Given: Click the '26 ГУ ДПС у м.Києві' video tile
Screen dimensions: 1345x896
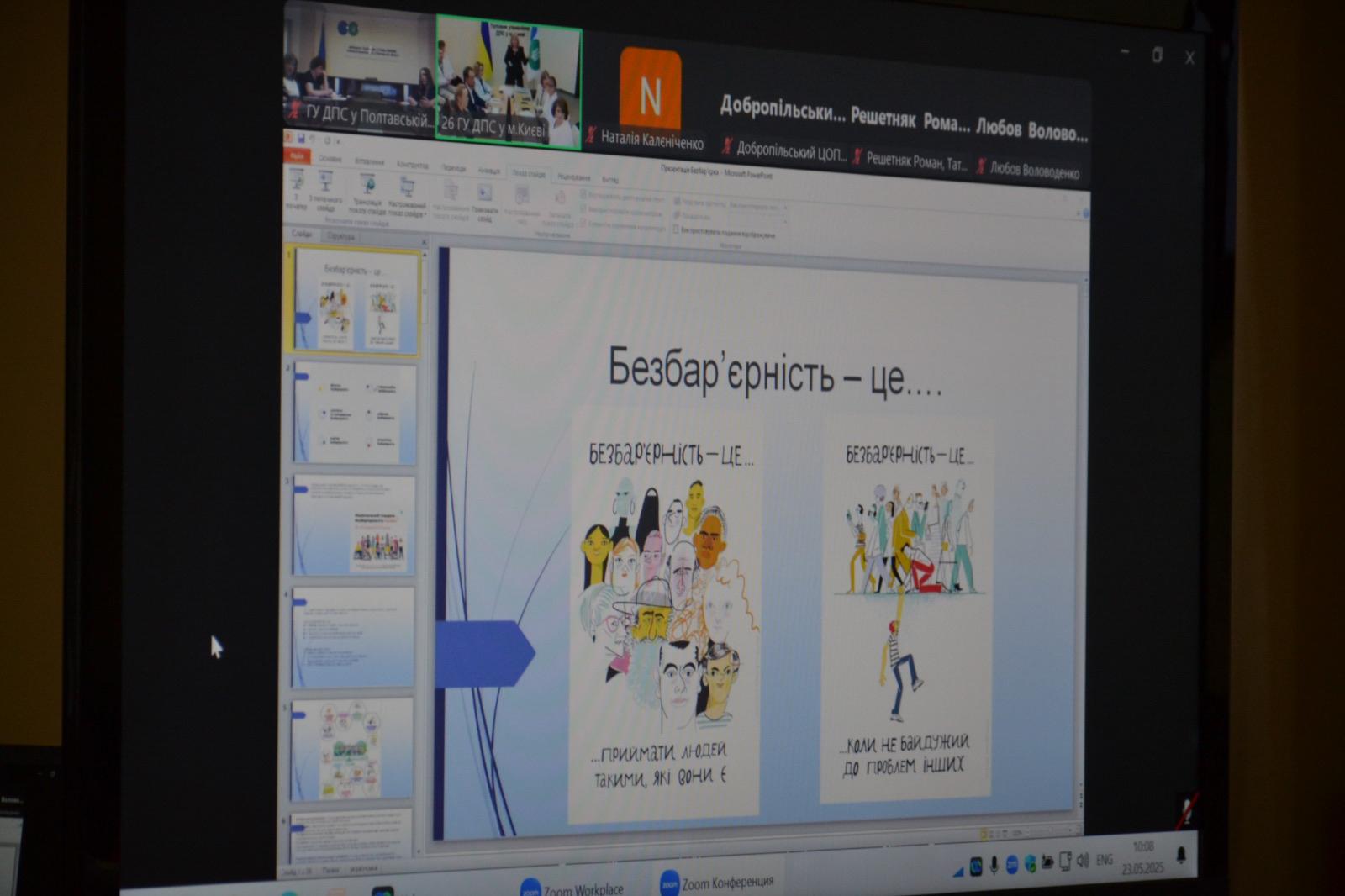Looking at the screenshot, I should coord(509,82).
